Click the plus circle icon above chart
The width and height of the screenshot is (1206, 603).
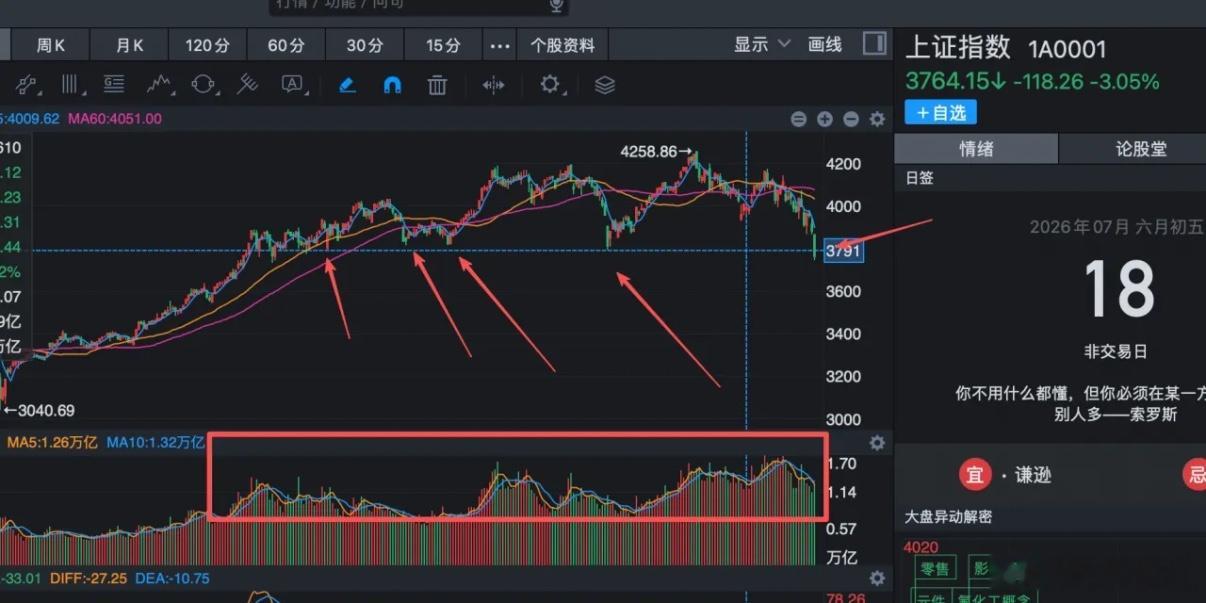tap(825, 119)
